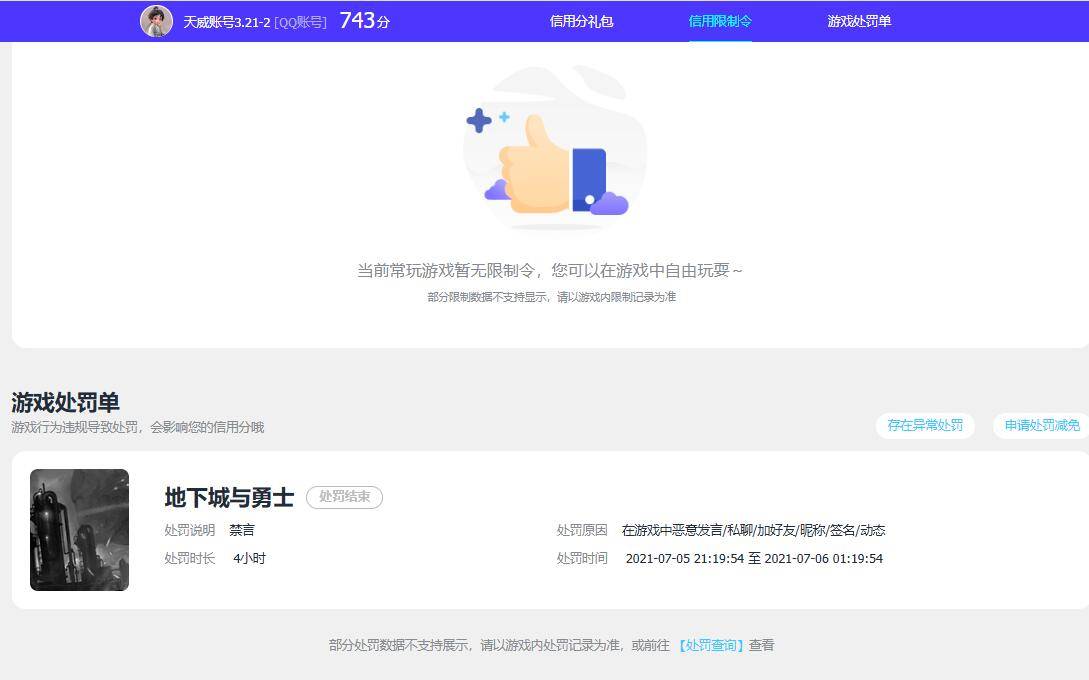Open the 【处罚查询】 link at the bottom
Screen dimensions: 1089x680
pyautogui.click(x=712, y=645)
